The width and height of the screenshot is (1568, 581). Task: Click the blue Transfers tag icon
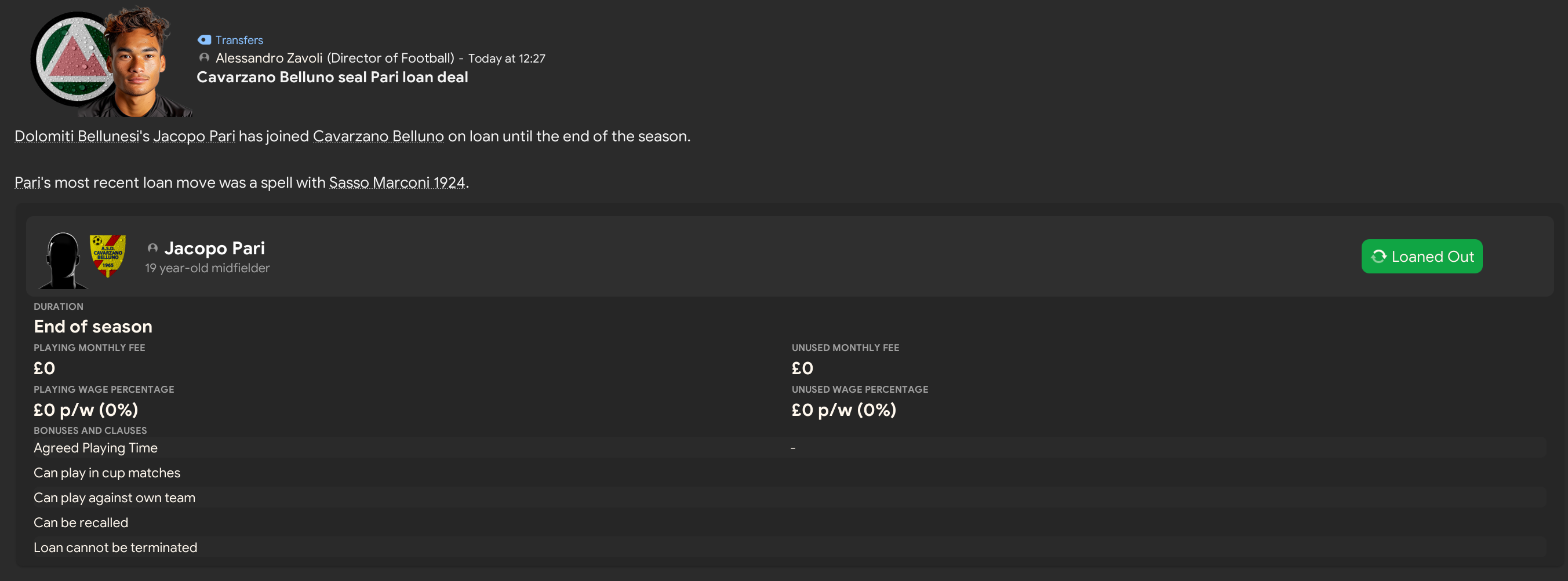[204, 39]
